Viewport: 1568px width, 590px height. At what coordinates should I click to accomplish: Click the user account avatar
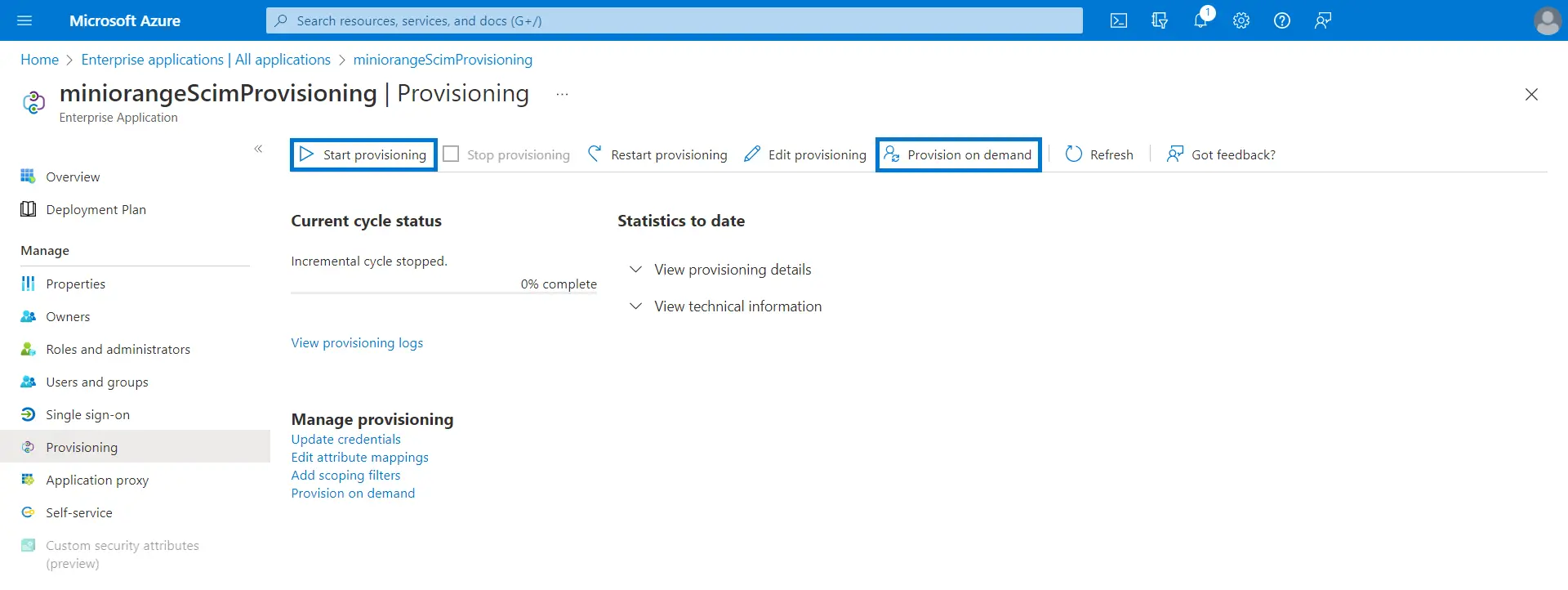tap(1547, 20)
